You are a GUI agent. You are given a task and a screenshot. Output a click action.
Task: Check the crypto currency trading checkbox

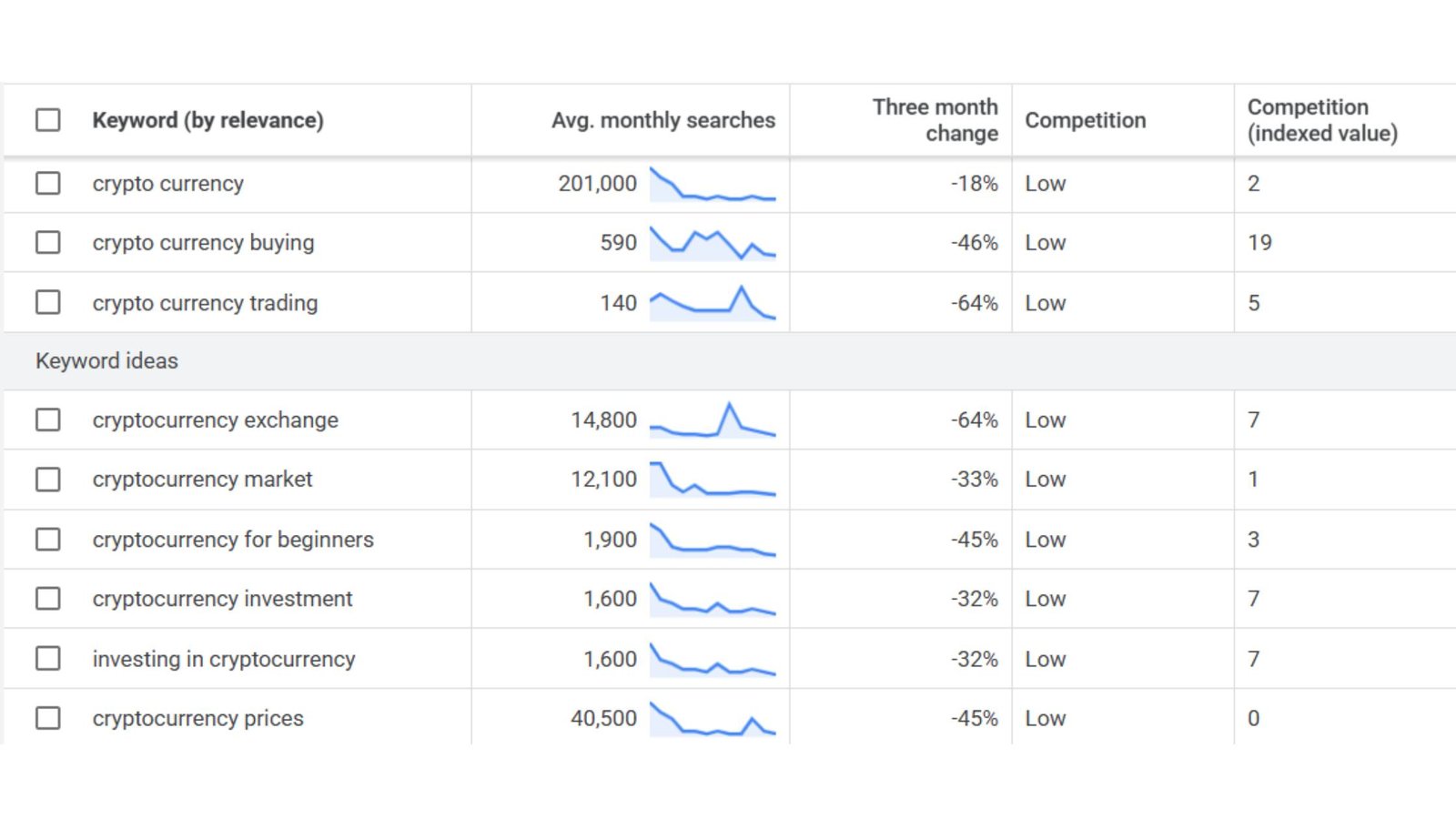click(x=47, y=302)
